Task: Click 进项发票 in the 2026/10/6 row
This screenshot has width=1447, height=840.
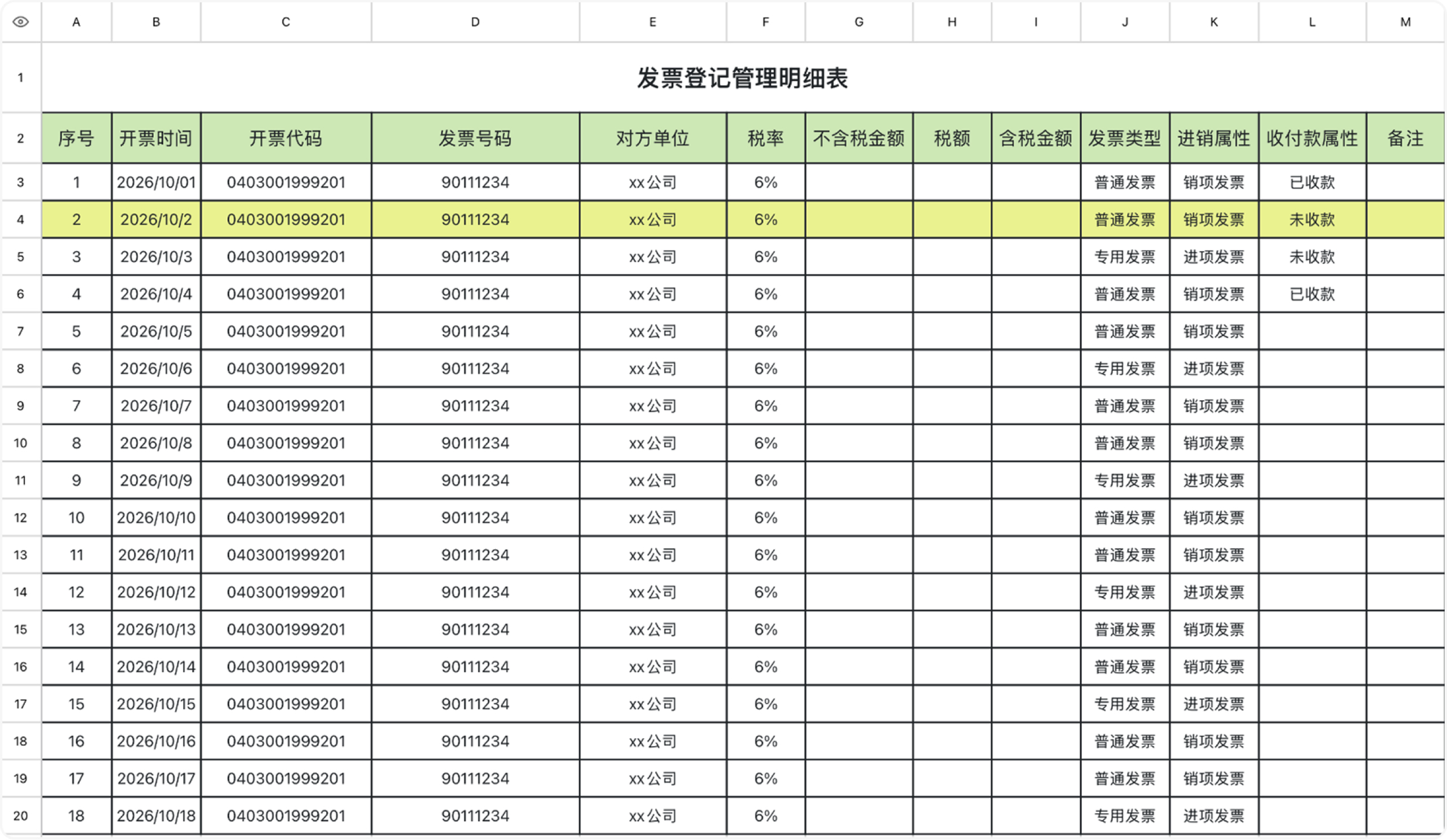Action: 1214,368
